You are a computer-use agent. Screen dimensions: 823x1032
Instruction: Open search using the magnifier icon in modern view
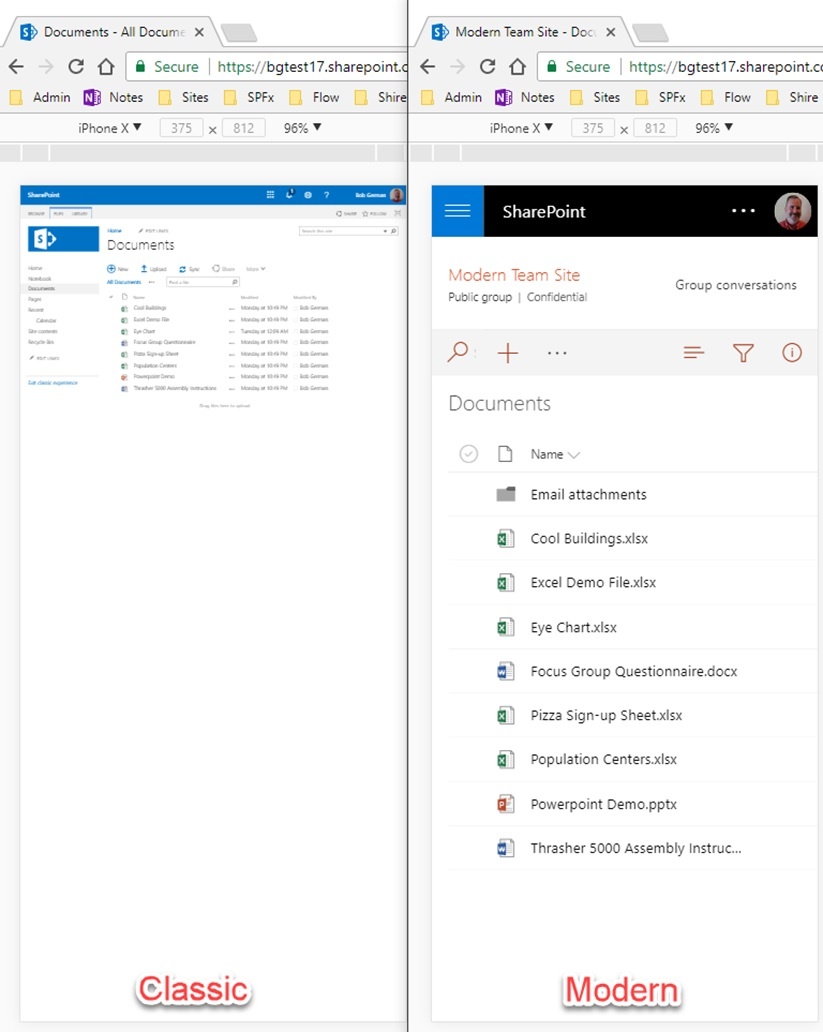(459, 352)
